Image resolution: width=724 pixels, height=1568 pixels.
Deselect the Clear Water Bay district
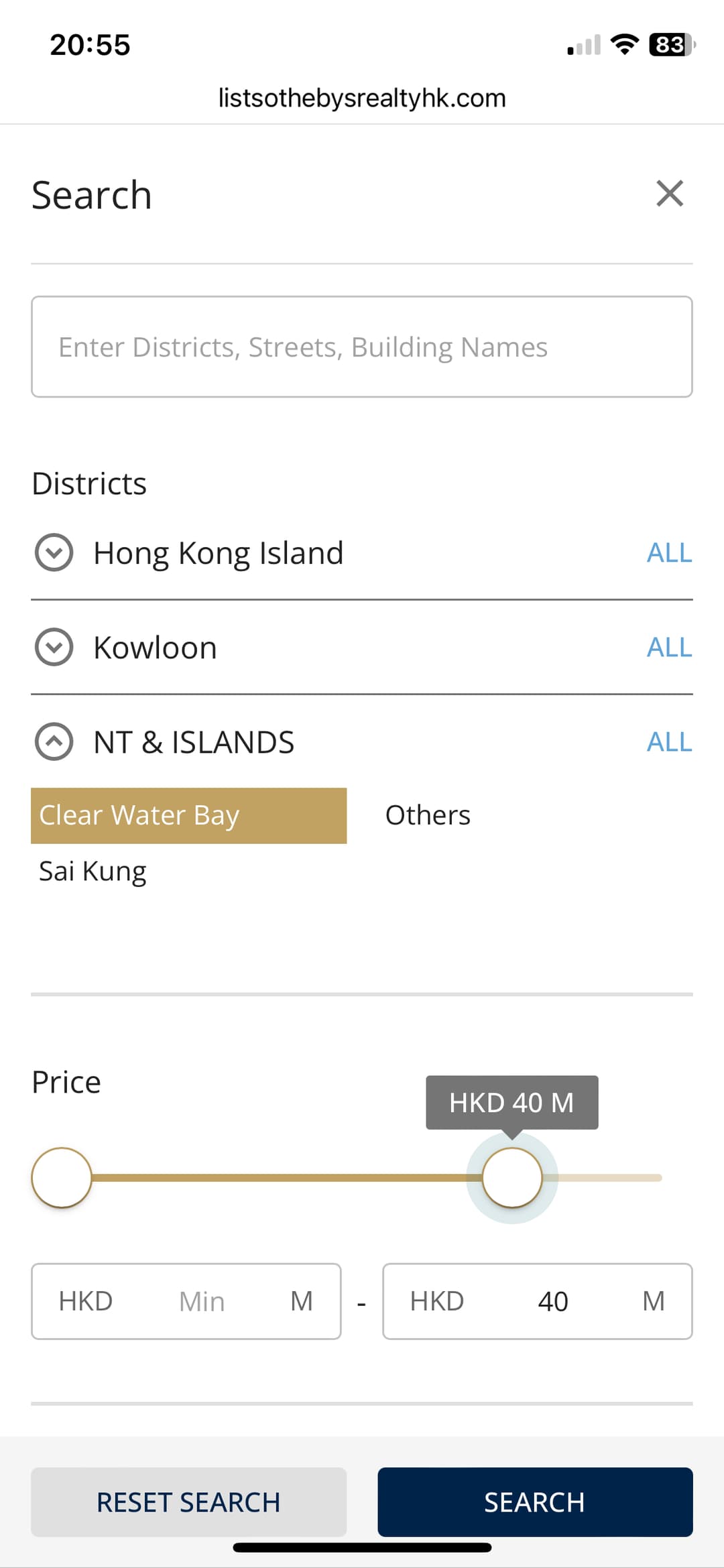click(188, 816)
